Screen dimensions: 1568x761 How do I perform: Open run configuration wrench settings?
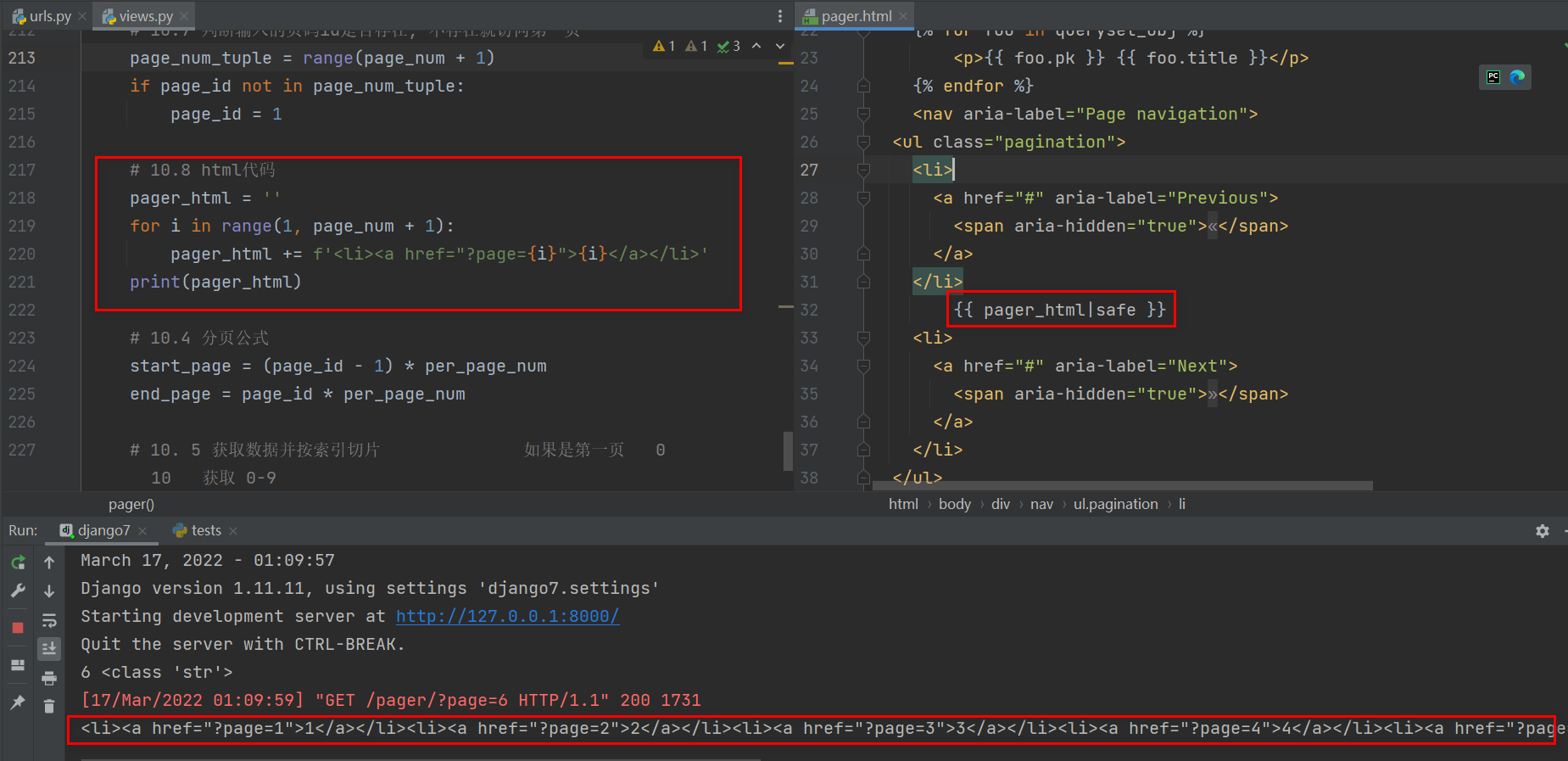click(18, 590)
